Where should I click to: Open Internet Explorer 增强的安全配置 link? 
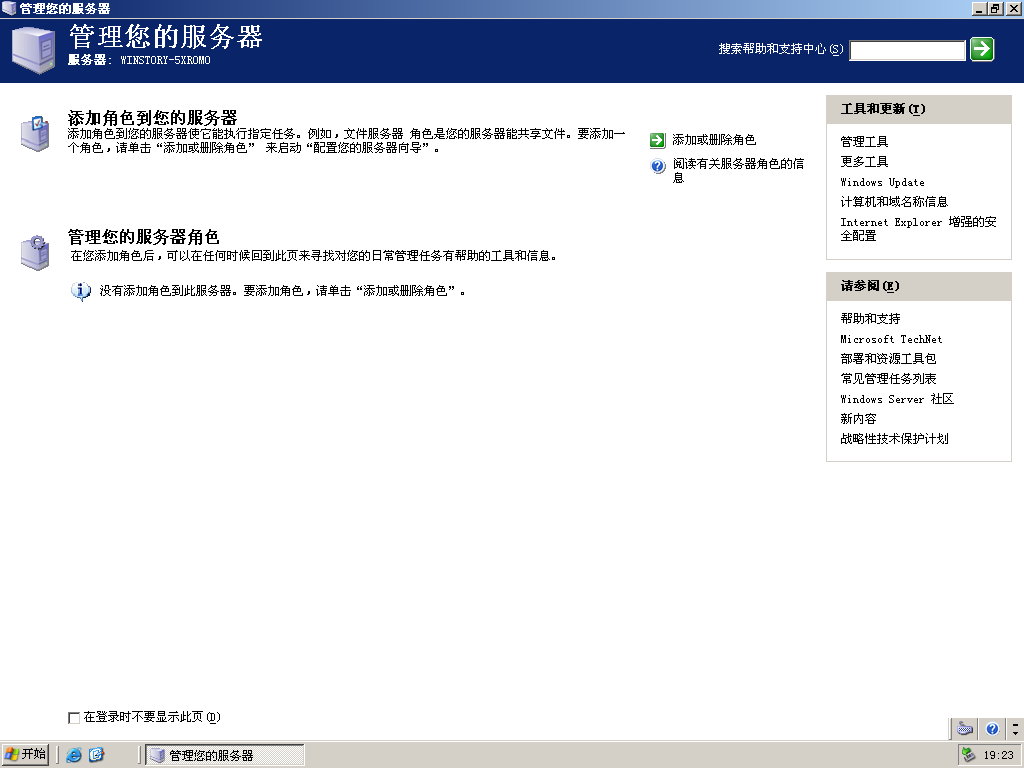pyautogui.click(x=918, y=229)
